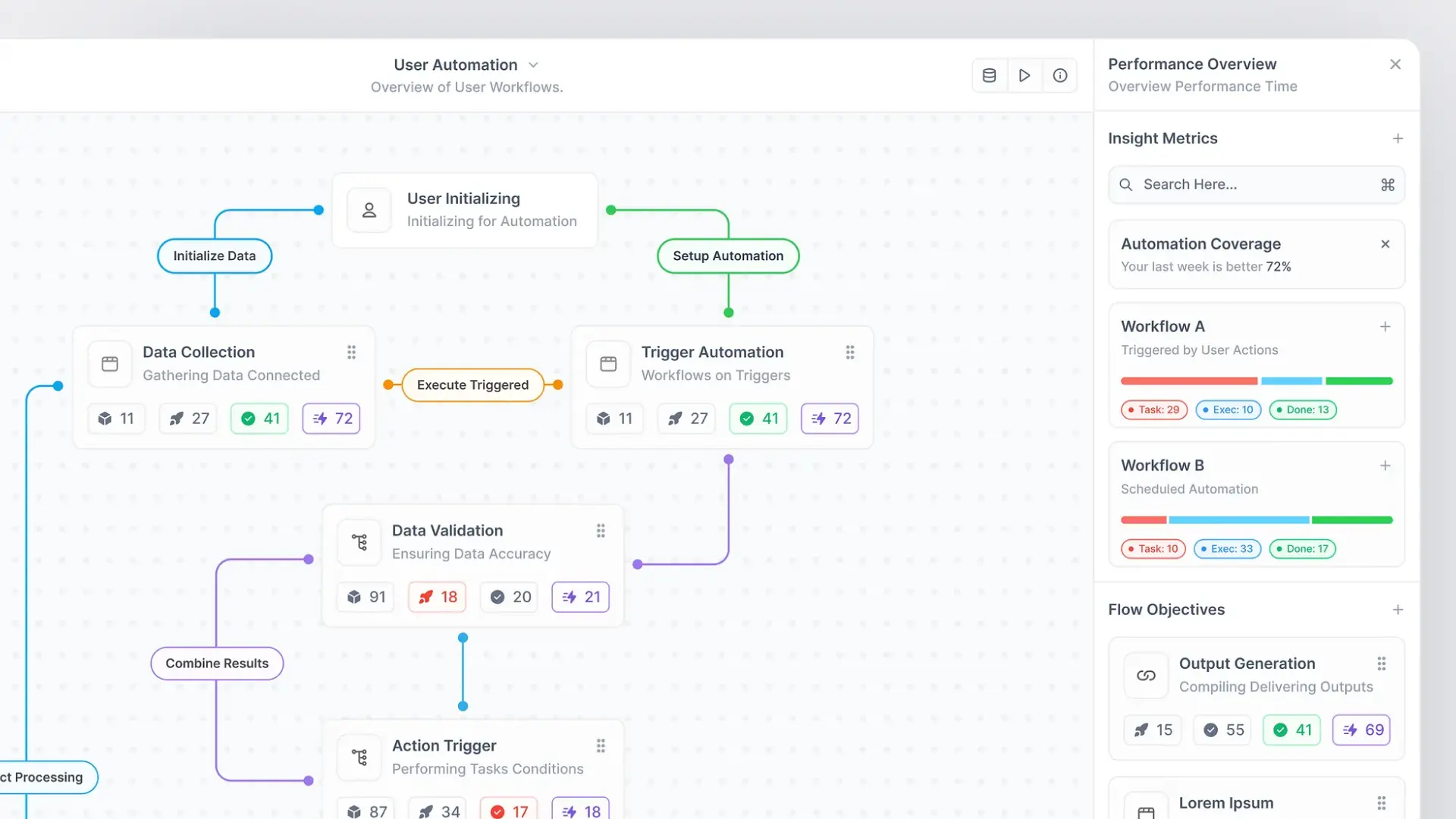Click the lightning 72 stat in Trigger Automation
This screenshot has width=1456, height=819.
(x=830, y=419)
